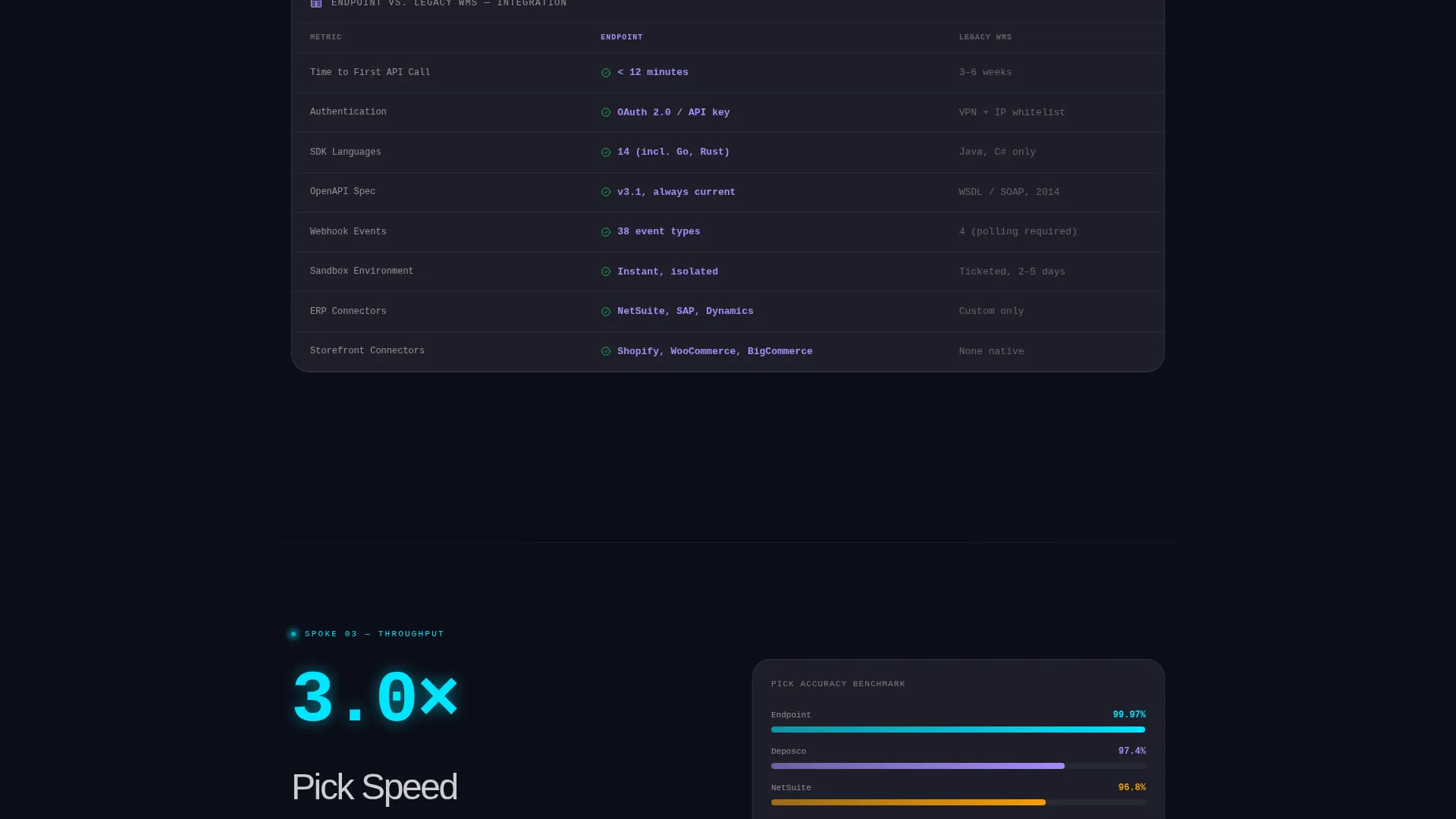Click 'Shopify, WooCommerce, BigCommerce' value
The height and width of the screenshot is (819, 1456).
coord(715,351)
